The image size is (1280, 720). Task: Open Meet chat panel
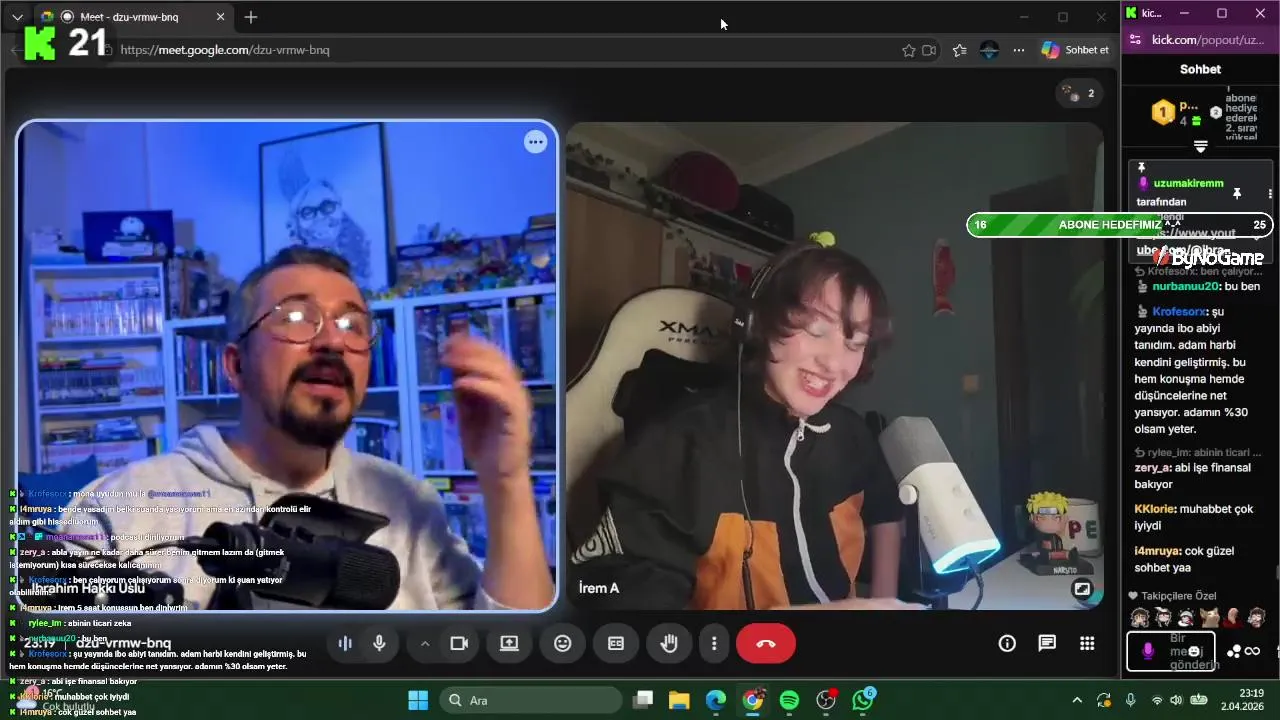click(x=1047, y=643)
